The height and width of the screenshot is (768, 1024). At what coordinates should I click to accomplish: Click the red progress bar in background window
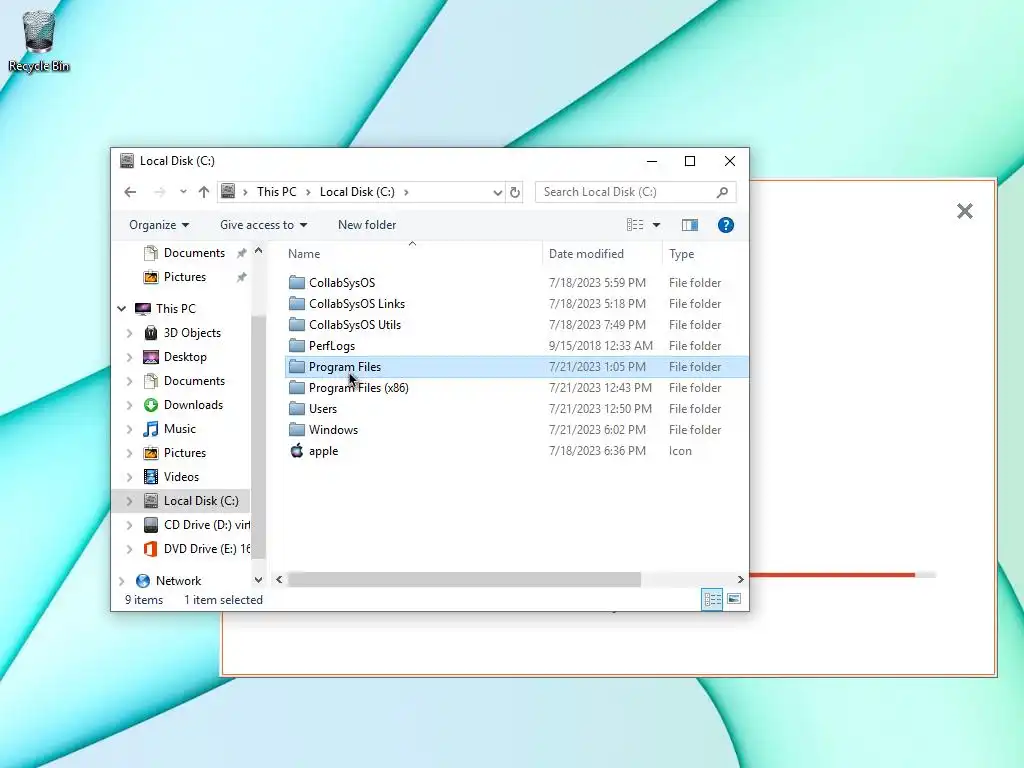pos(832,575)
